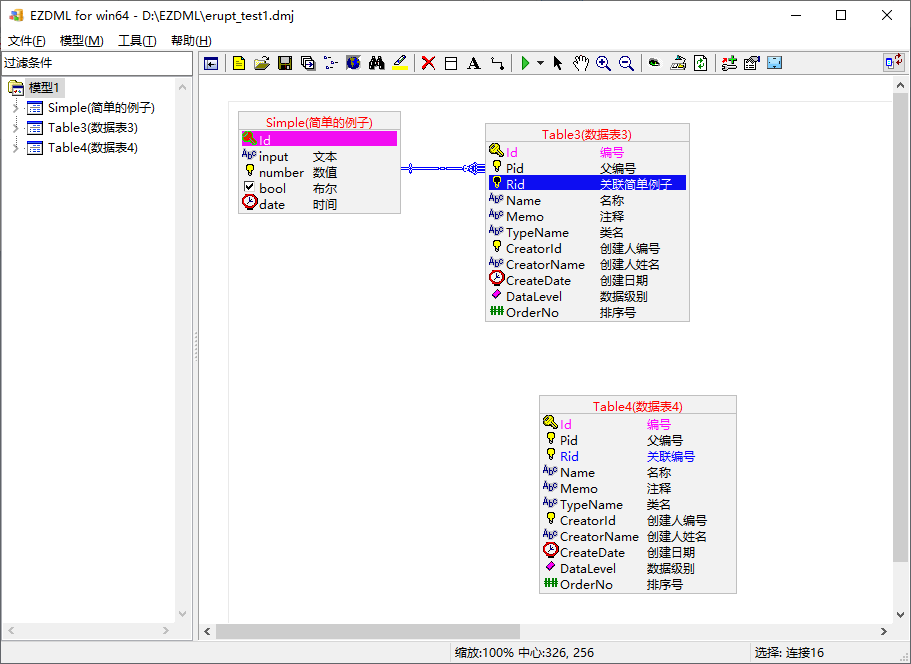Viewport: 911px width, 664px height.
Task: Select the hand pan tool
Action: point(580,63)
